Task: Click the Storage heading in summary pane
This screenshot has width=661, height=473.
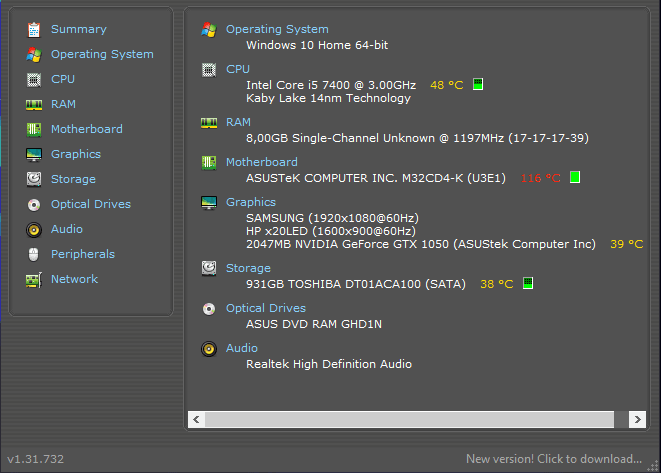Action: point(248,268)
